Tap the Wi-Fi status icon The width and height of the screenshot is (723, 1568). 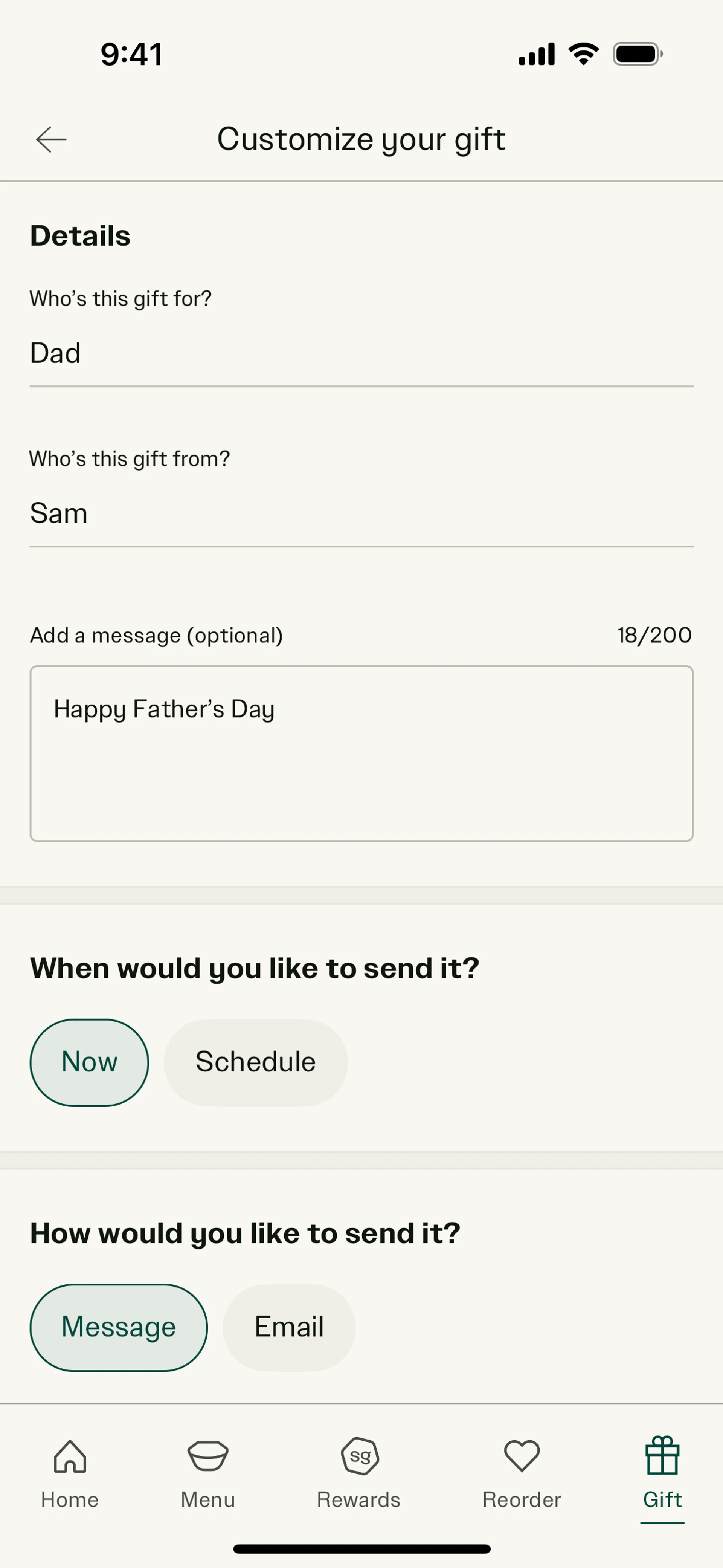click(x=583, y=54)
